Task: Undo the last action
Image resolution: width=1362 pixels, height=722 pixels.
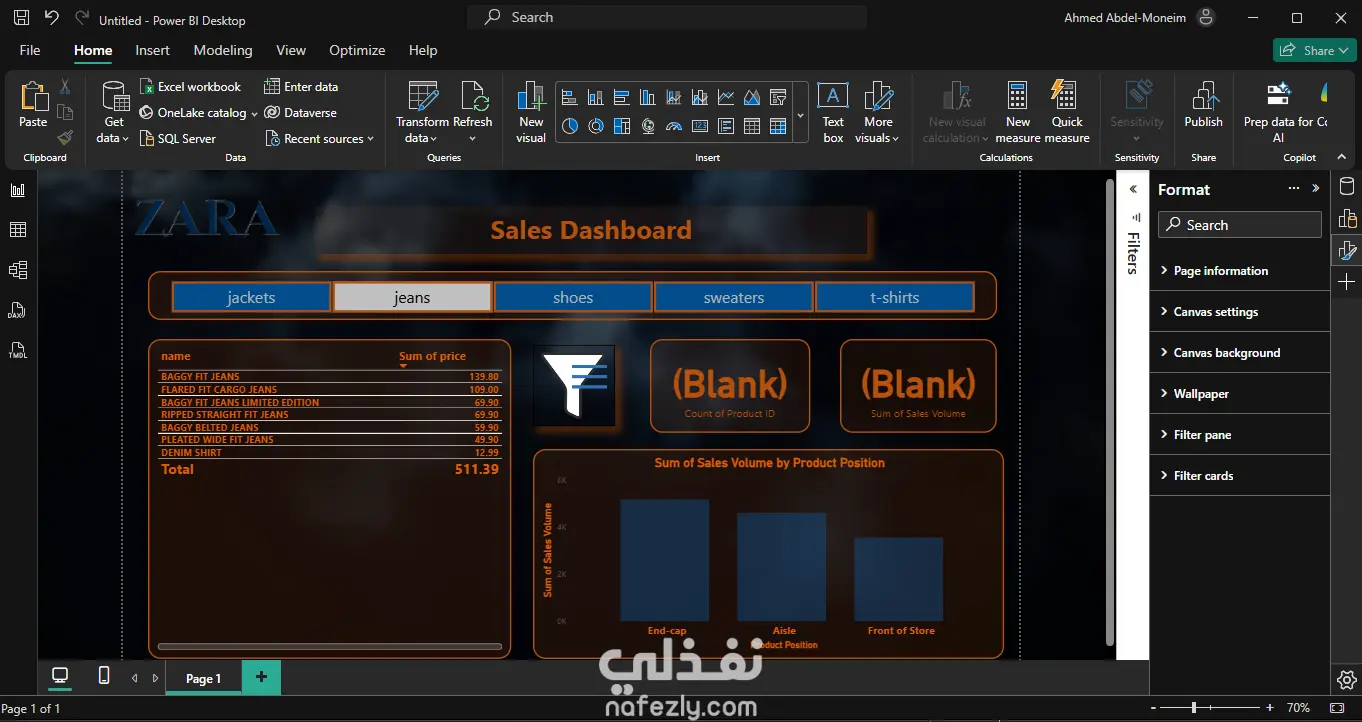Action: tap(52, 18)
